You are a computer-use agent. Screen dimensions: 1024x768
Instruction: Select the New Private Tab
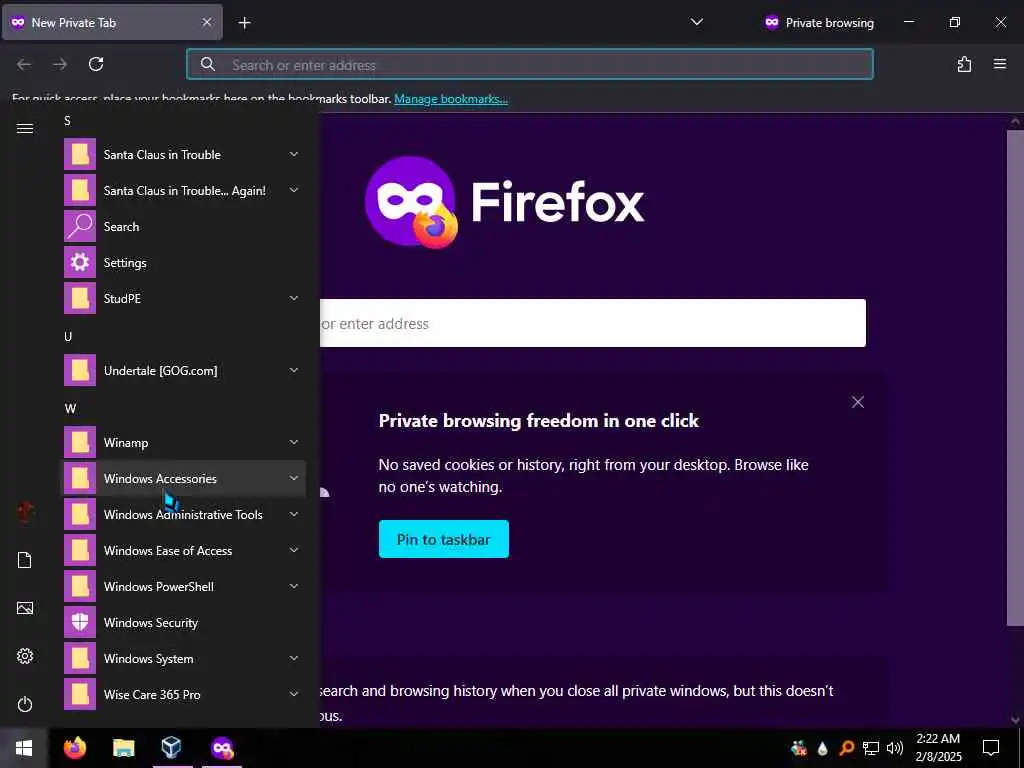tap(112, 22)
